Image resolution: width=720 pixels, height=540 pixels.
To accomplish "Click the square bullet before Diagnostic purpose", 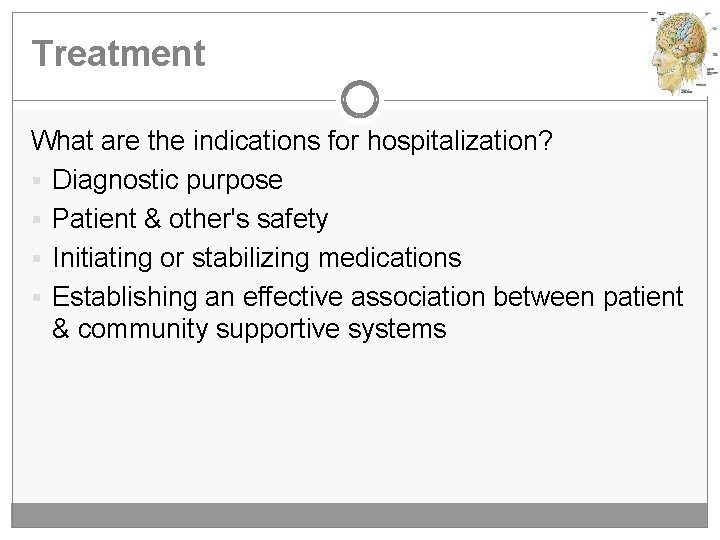I will coord(37,181).
